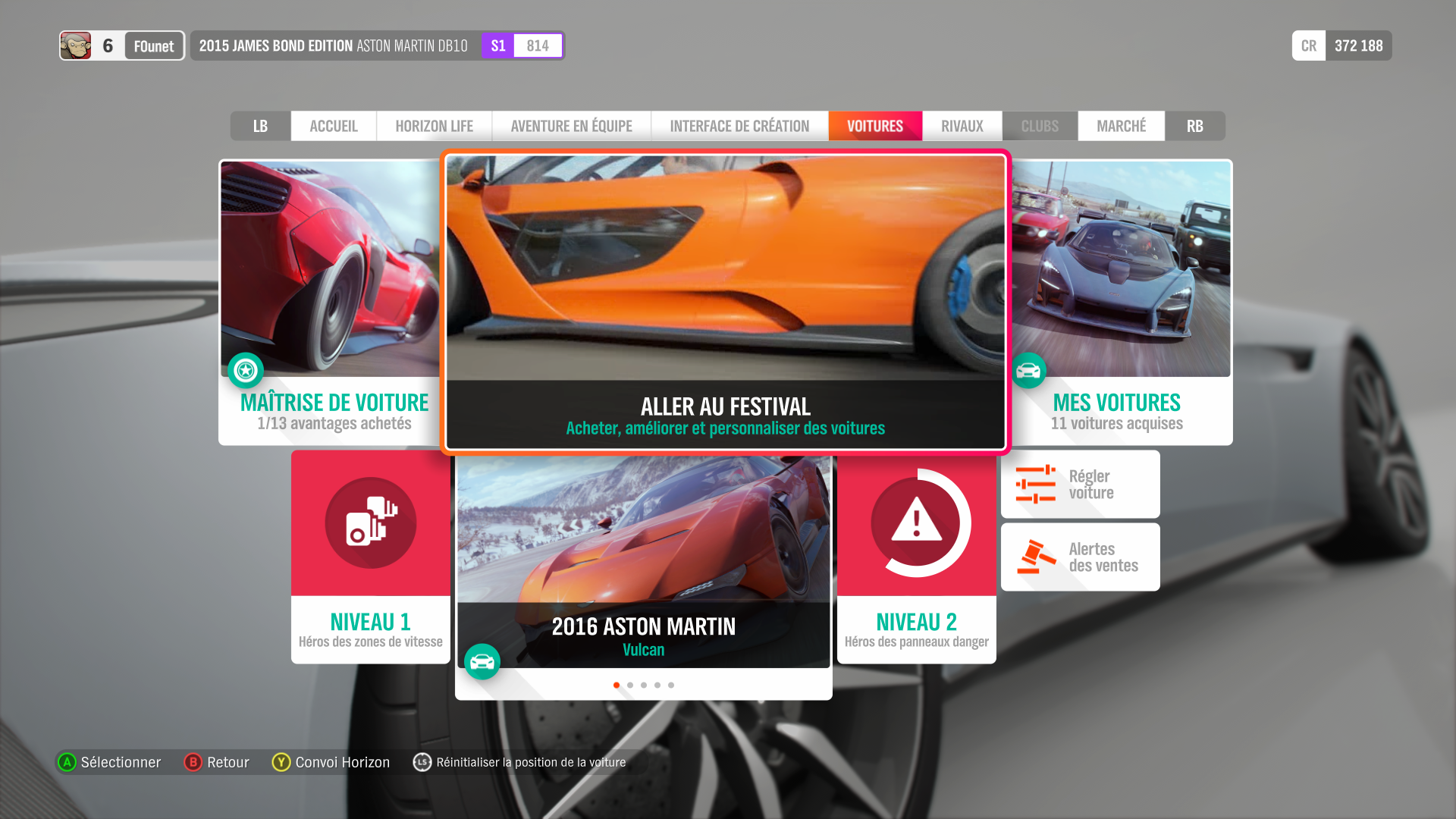1456x819 pixels.
Task: Open the AVENTURE EN ÉQUIPE tab
Action: click(571, 126)
